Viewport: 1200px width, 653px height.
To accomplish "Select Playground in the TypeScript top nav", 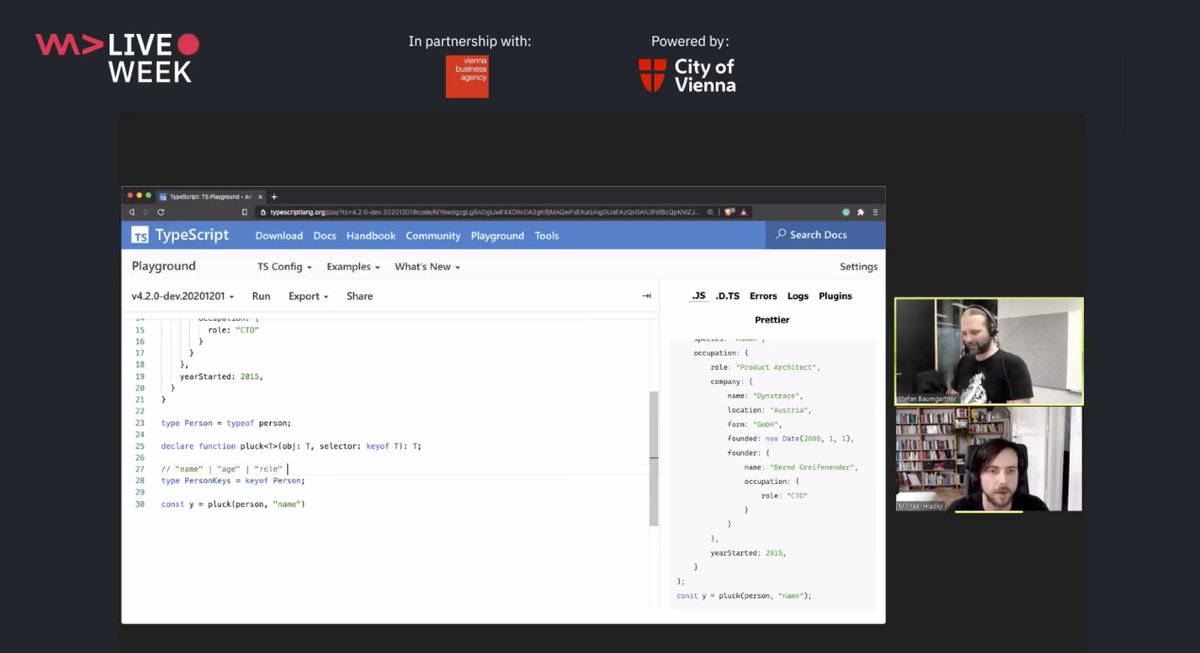I will [497, 236].
